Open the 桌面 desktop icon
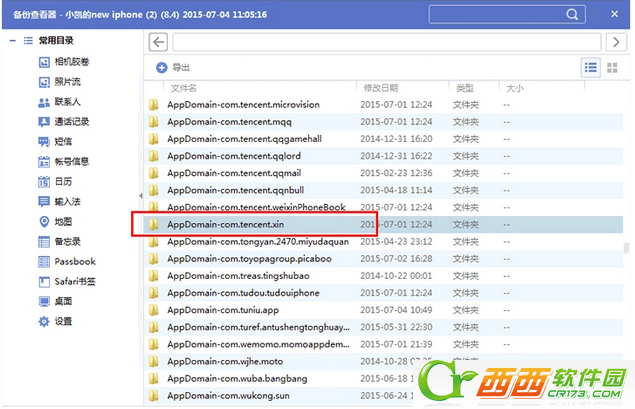The height and width of the screenshot is (409, 635). pyautogui.click(x=44, y=302)
